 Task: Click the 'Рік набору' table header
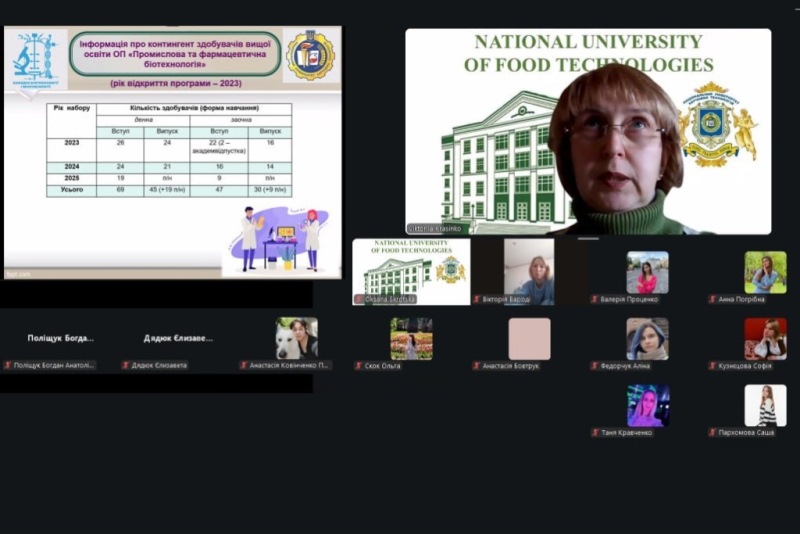pyautogui.click(x=72, y=108)
